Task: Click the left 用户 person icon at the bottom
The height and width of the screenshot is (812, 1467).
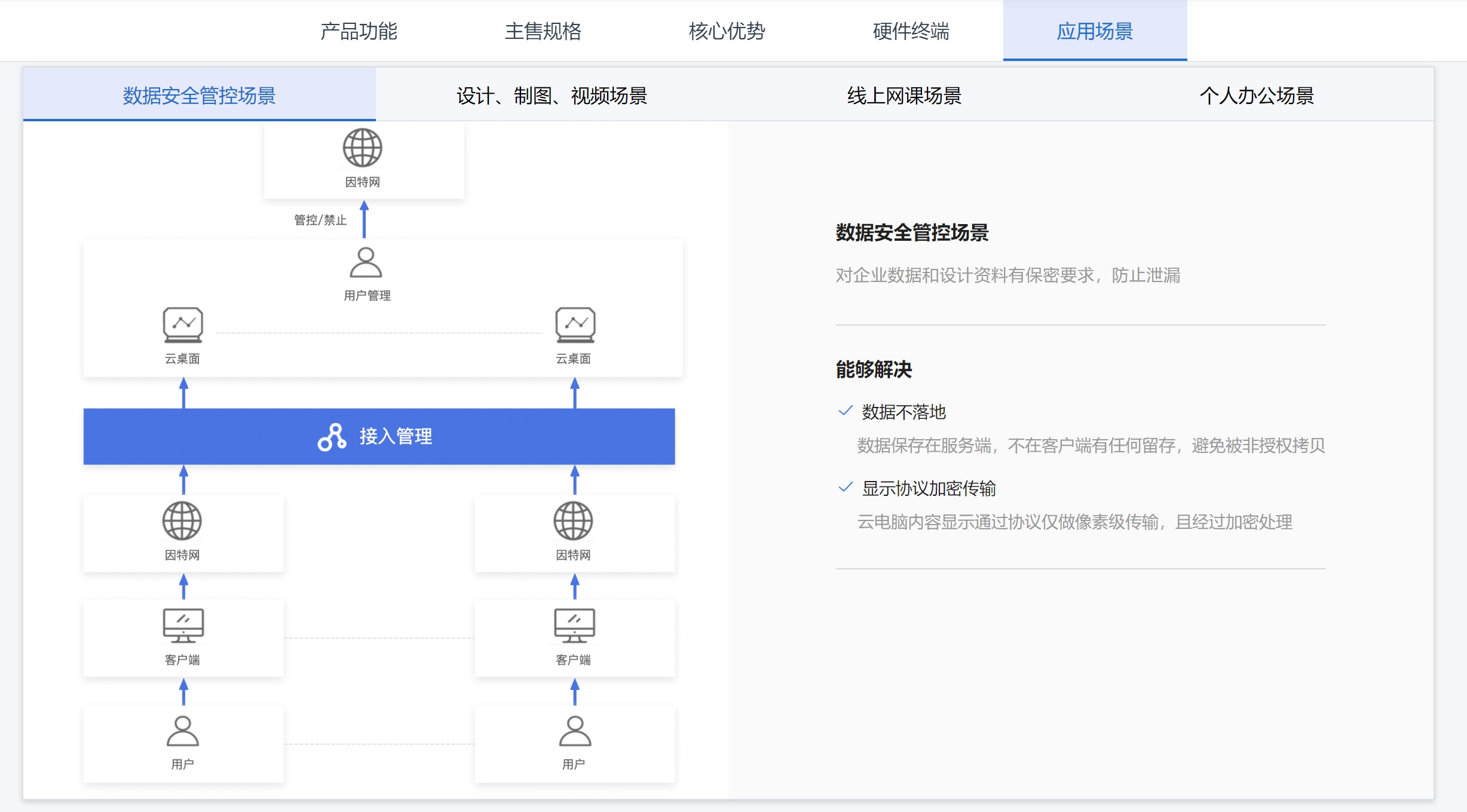Action: 182,731
